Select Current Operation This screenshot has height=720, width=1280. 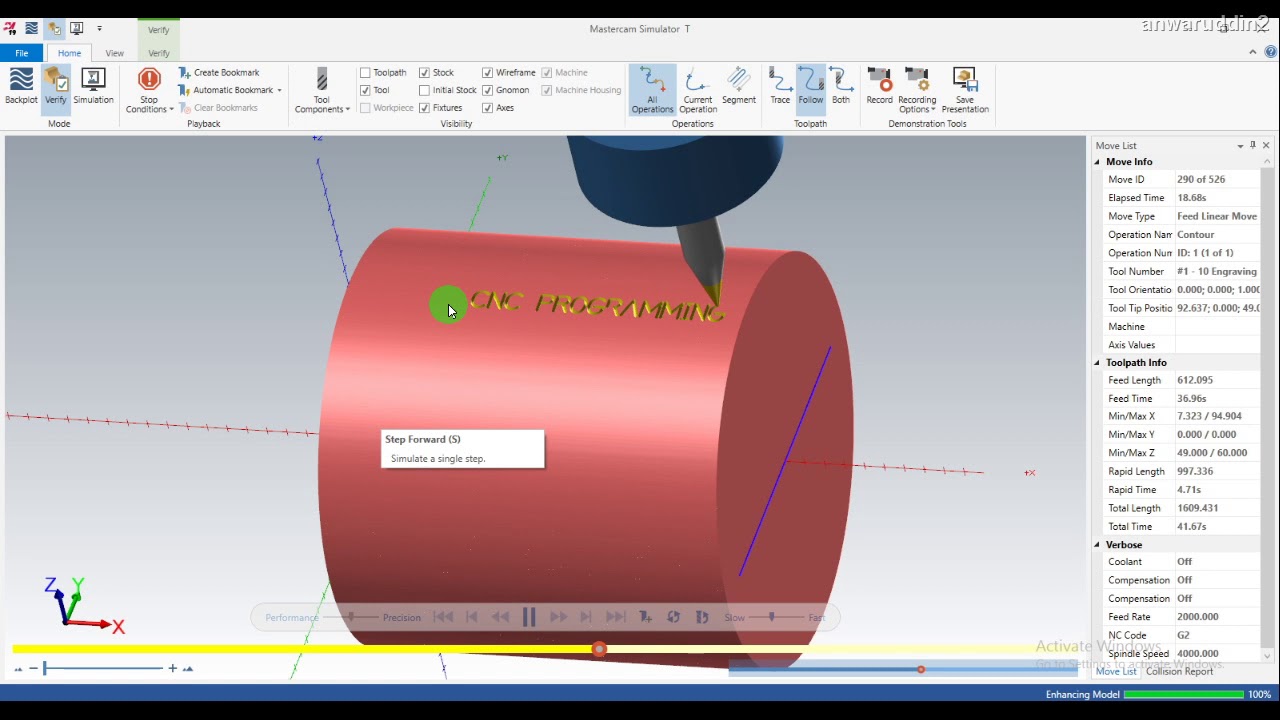point(697,90)
